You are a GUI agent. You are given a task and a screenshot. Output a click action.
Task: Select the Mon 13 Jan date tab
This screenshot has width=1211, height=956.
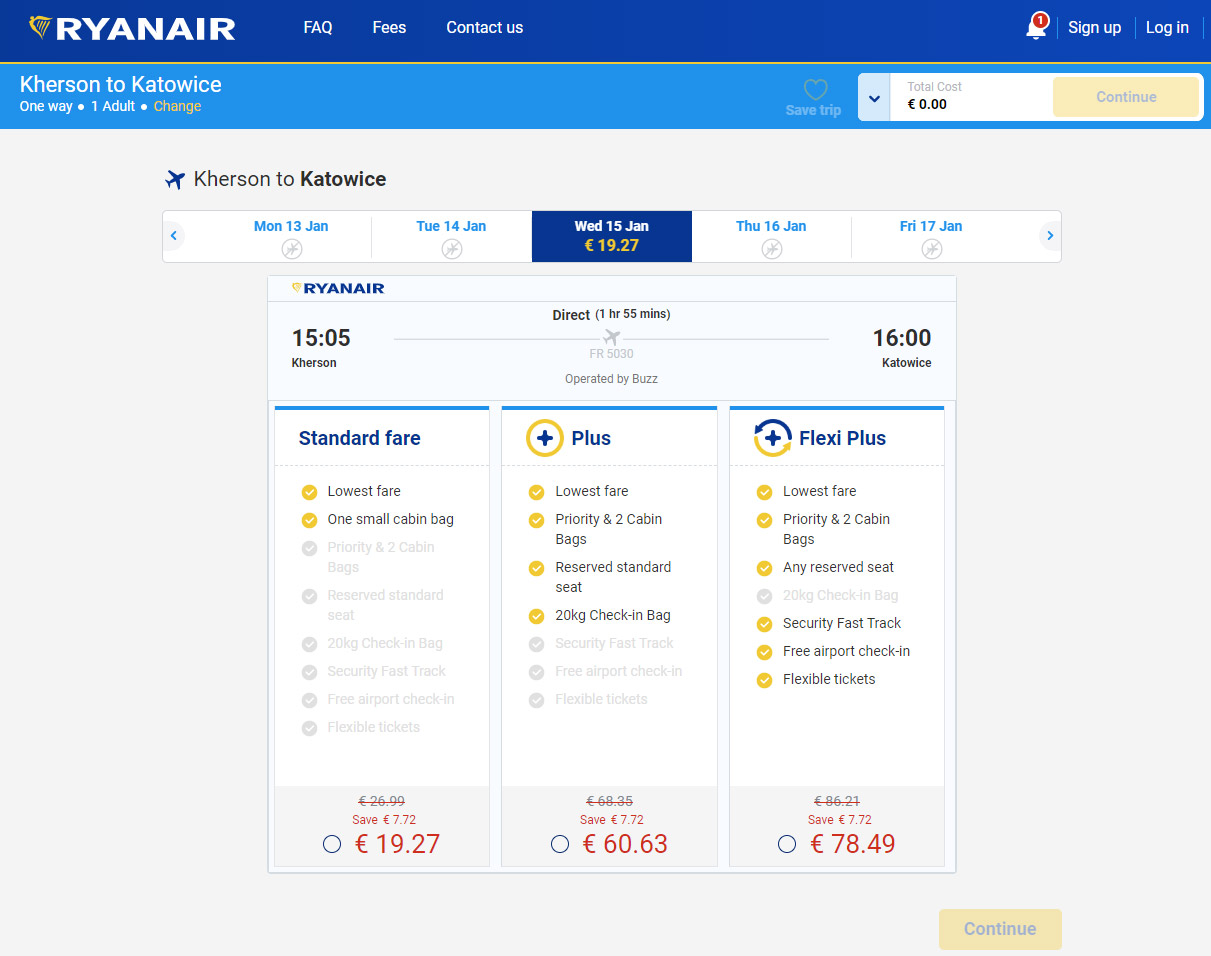(x=291, y=236)
